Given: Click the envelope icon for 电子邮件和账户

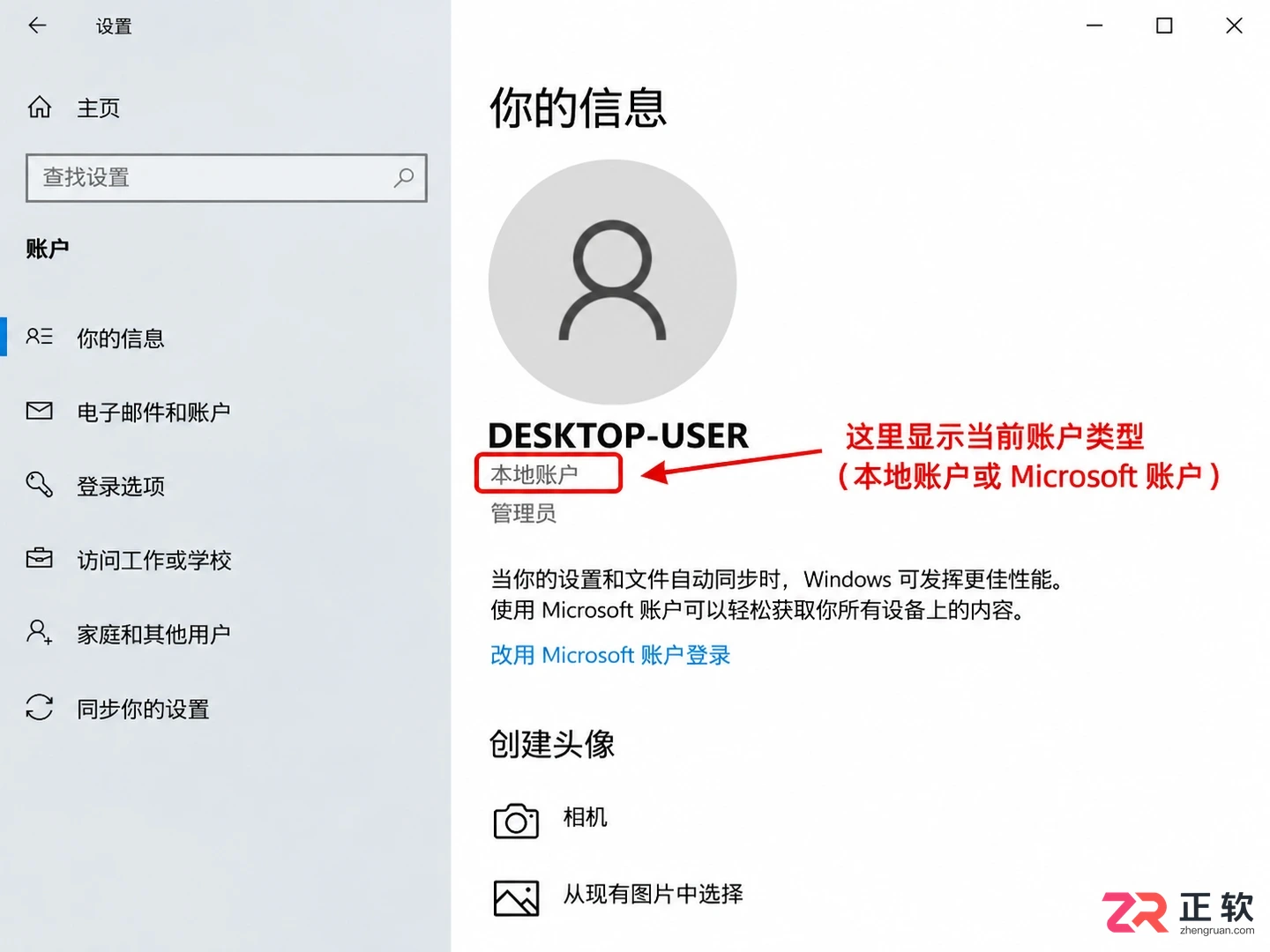Looking at the screenshot, I should tap(40, 411).
